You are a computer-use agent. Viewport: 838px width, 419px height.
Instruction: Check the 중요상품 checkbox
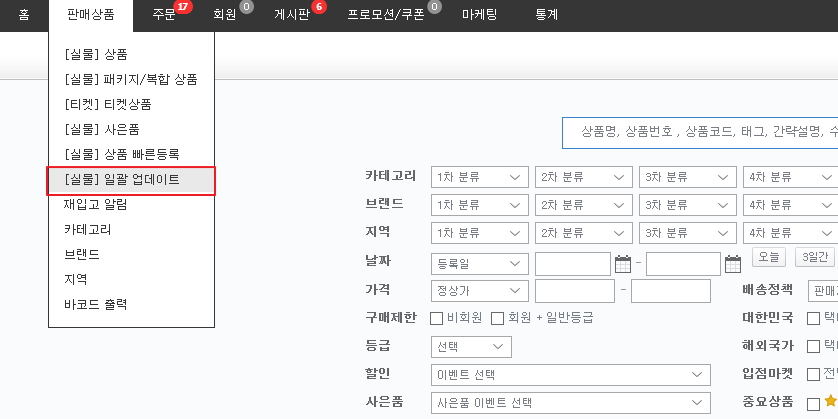pos(813,404)
